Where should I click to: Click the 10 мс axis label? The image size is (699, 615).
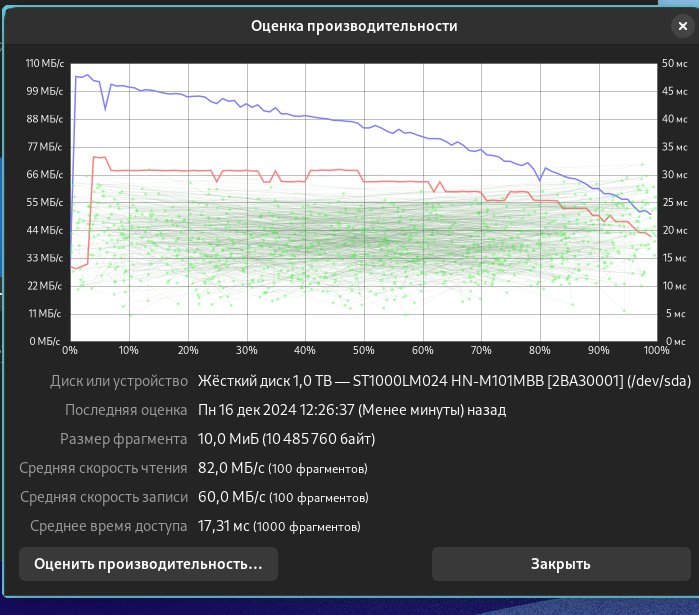click(674, 286)
